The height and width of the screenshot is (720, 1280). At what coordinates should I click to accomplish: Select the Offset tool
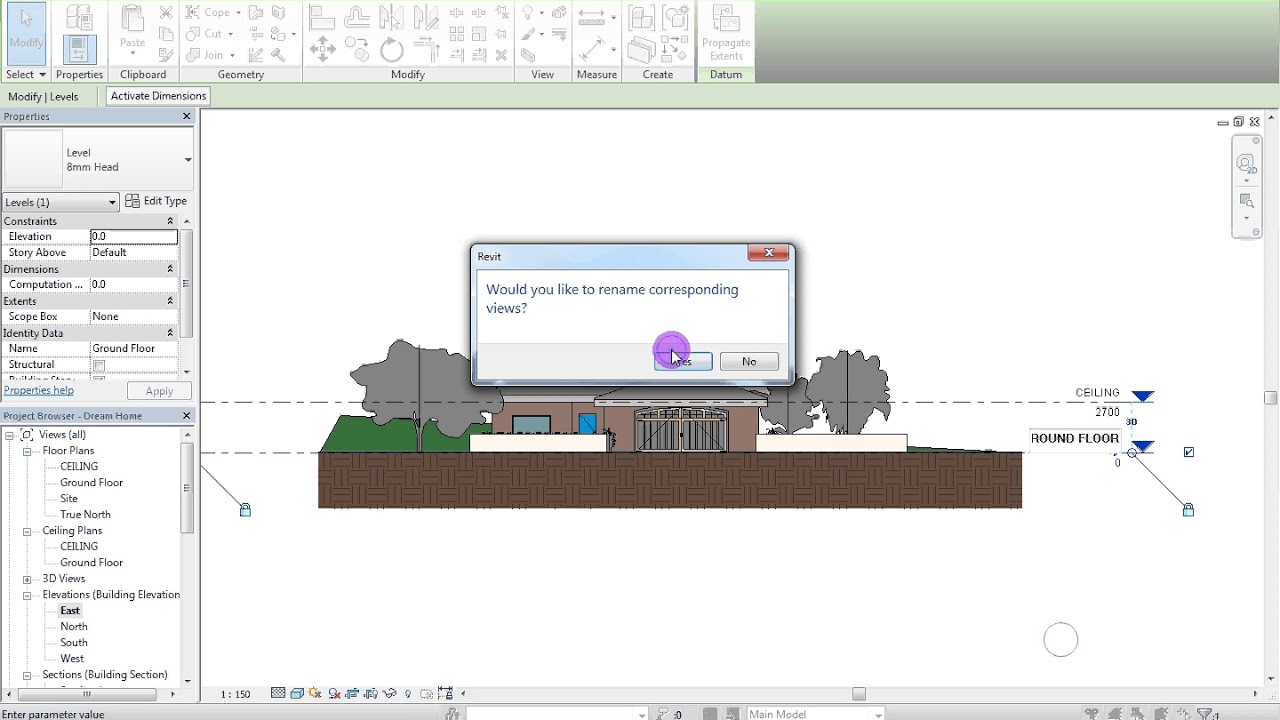(x=357, y=18)
